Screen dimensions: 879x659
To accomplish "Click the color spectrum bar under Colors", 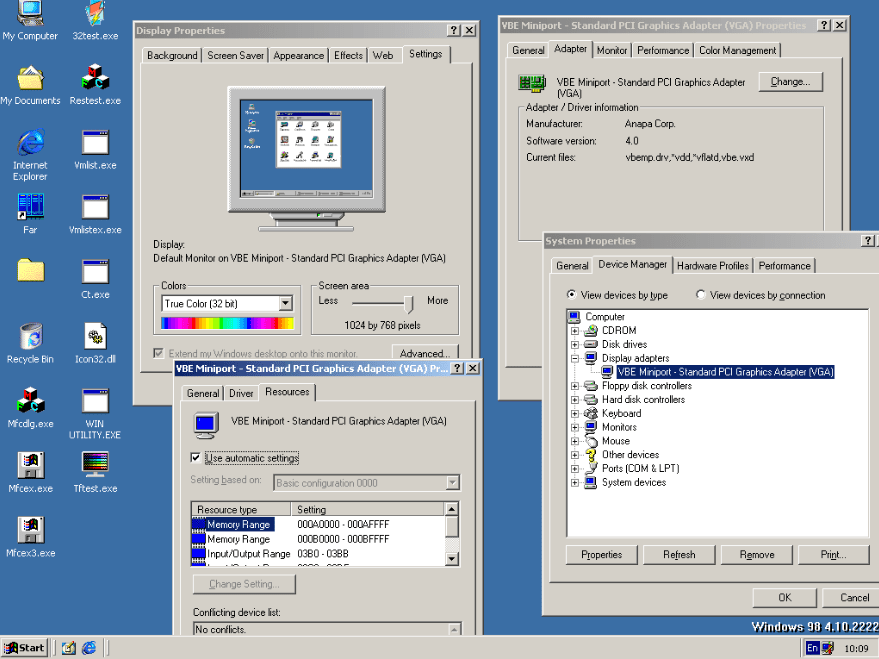I will pos(227,323).
